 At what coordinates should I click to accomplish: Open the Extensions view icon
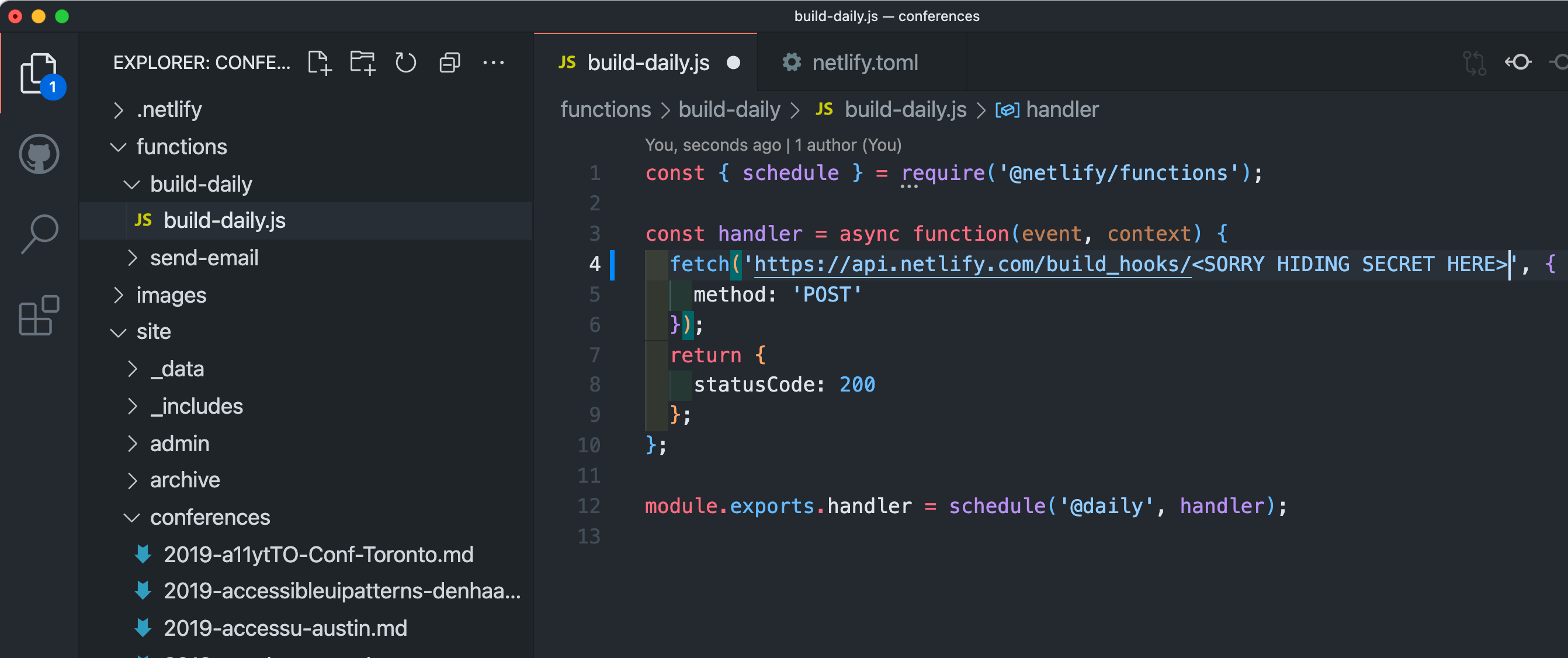[x=39, y=315]
